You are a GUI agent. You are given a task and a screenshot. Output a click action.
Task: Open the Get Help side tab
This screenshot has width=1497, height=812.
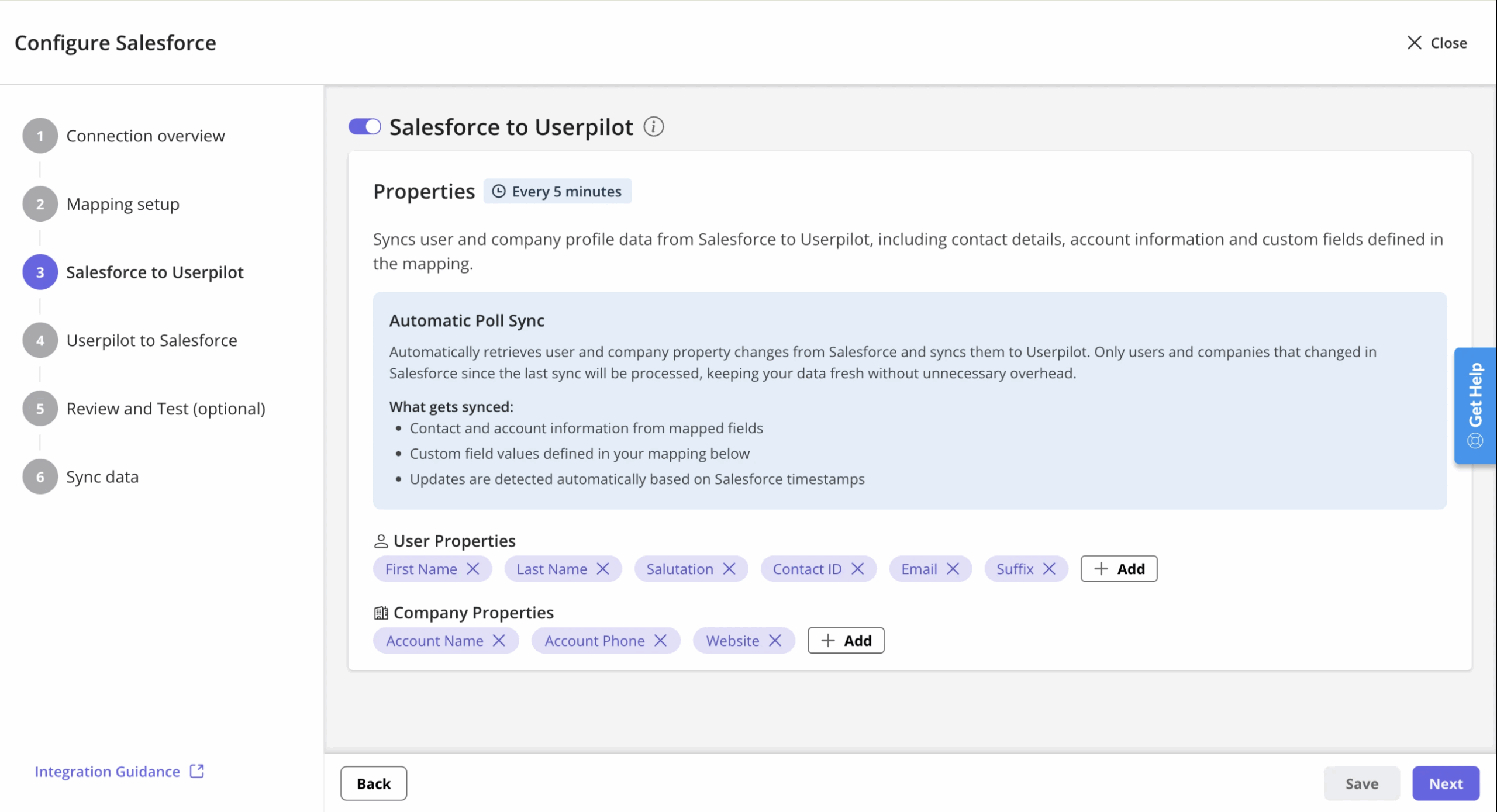(1475, 406)
